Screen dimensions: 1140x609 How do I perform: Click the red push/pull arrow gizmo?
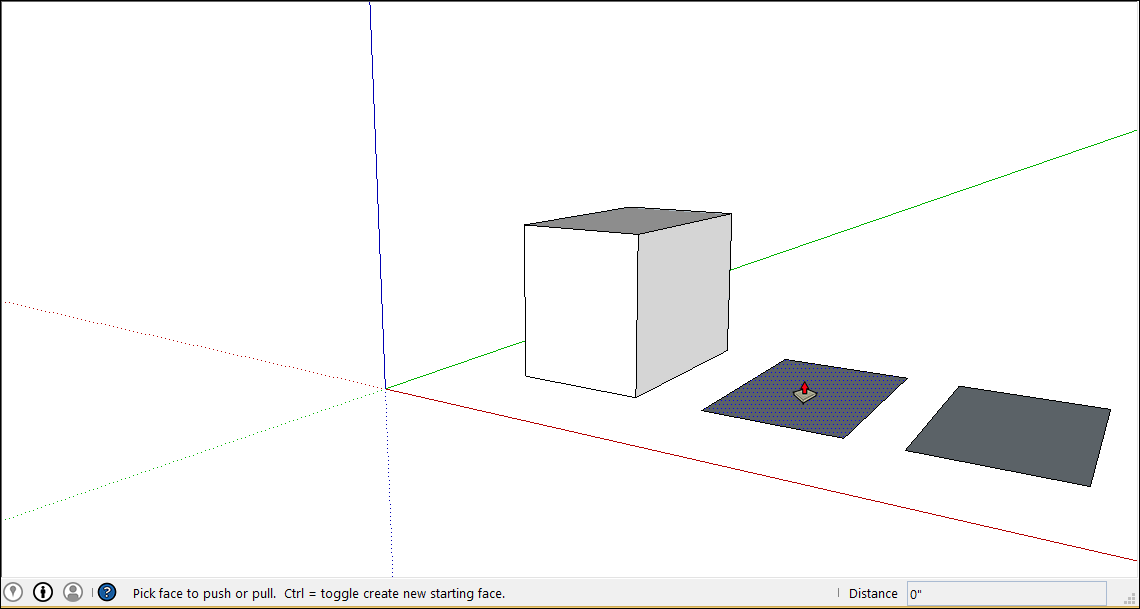[804, 390]
